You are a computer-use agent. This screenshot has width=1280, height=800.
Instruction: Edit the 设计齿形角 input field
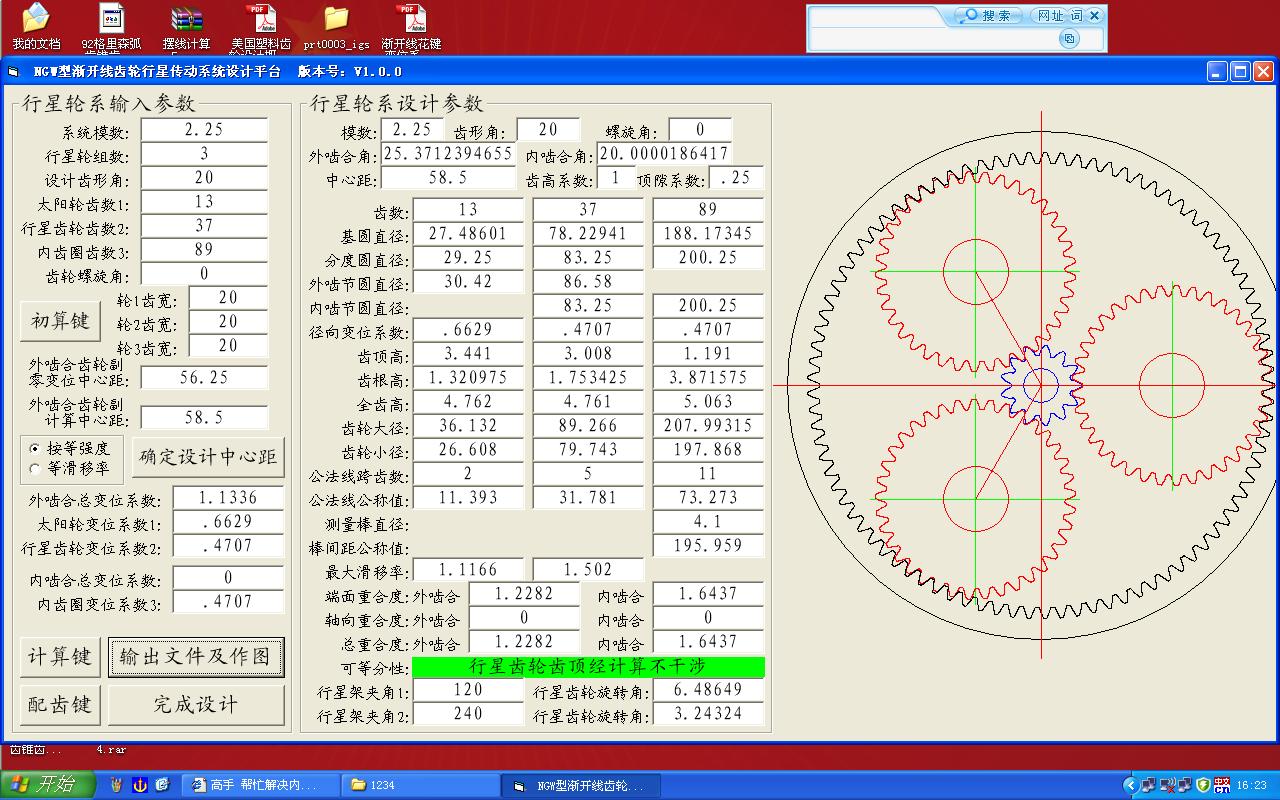point(204,178)
